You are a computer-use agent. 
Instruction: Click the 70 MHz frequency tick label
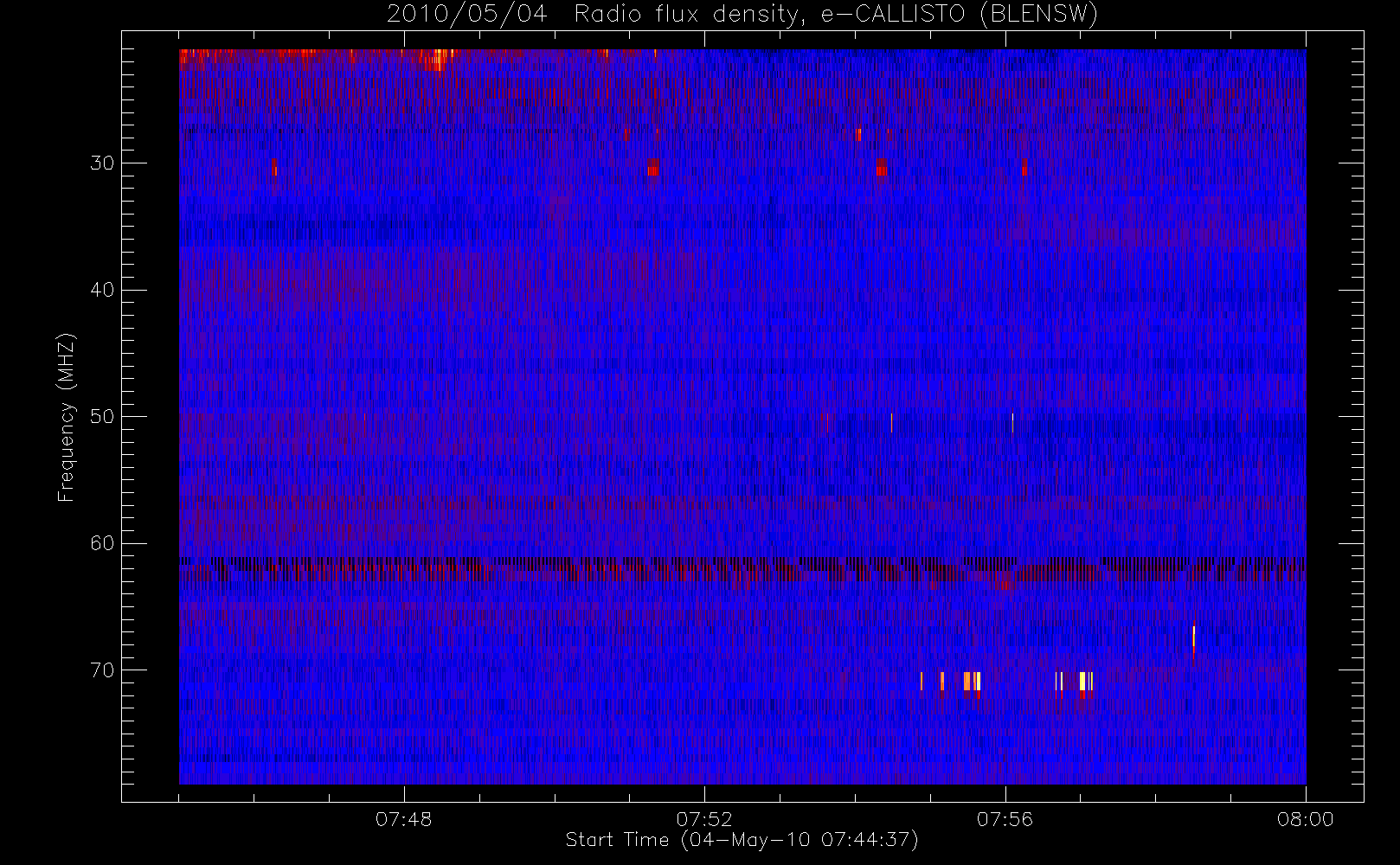coord(102,670)
